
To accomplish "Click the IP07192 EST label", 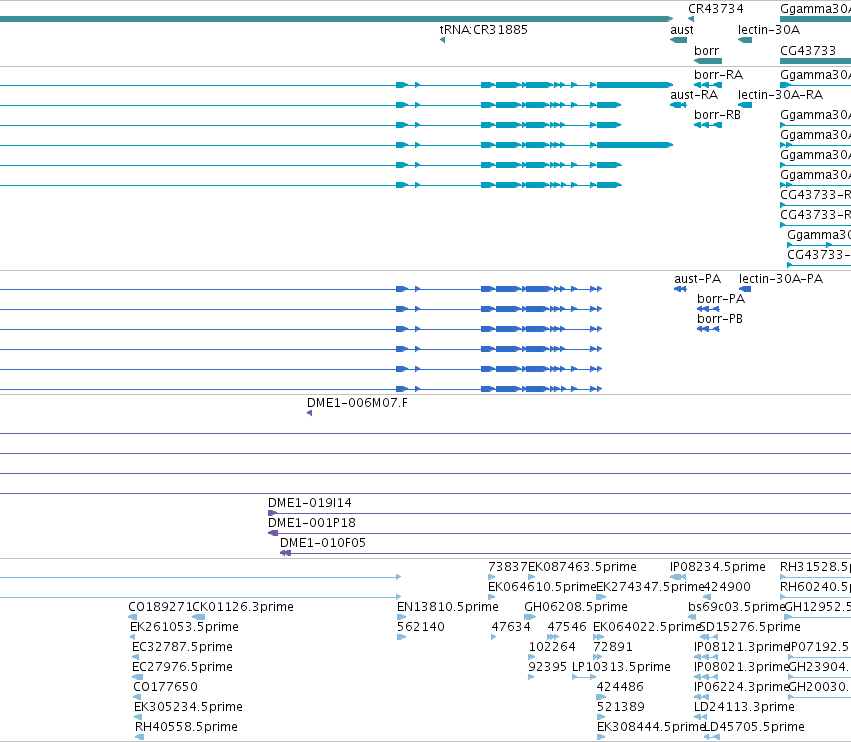I will (x=820, y=647).
